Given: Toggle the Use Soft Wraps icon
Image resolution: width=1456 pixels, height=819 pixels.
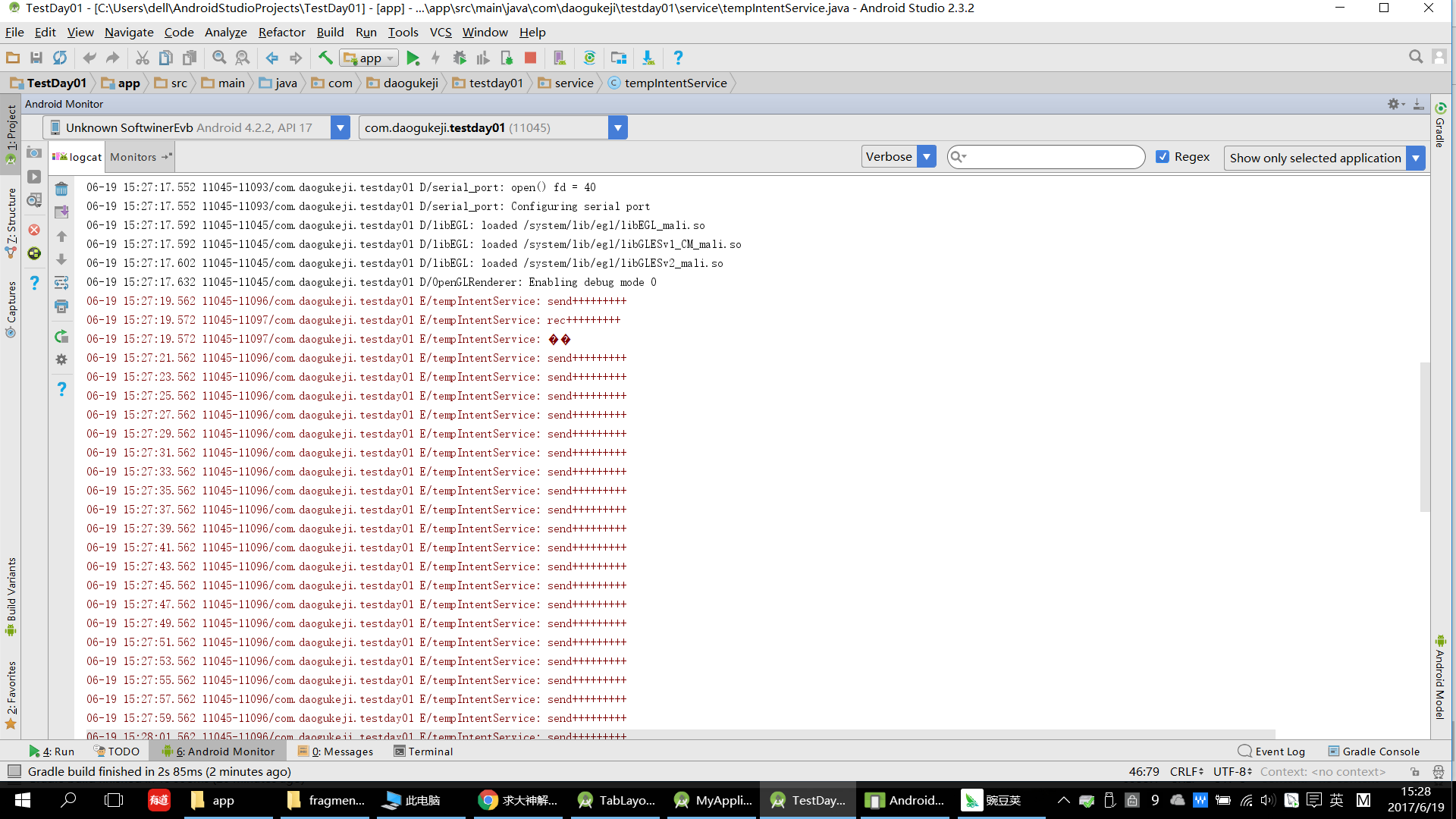Looking at the screenshot, I should pos(61,283).
